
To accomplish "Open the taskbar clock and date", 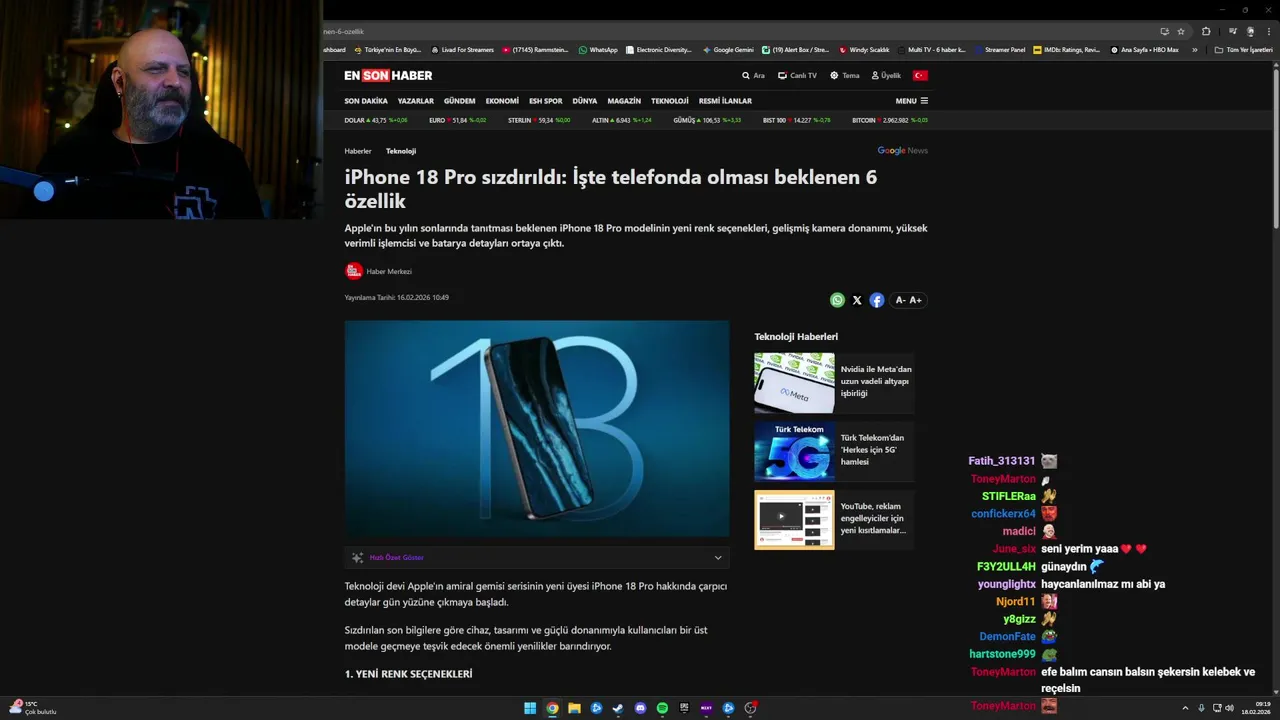I will [x=1256, y=707].
